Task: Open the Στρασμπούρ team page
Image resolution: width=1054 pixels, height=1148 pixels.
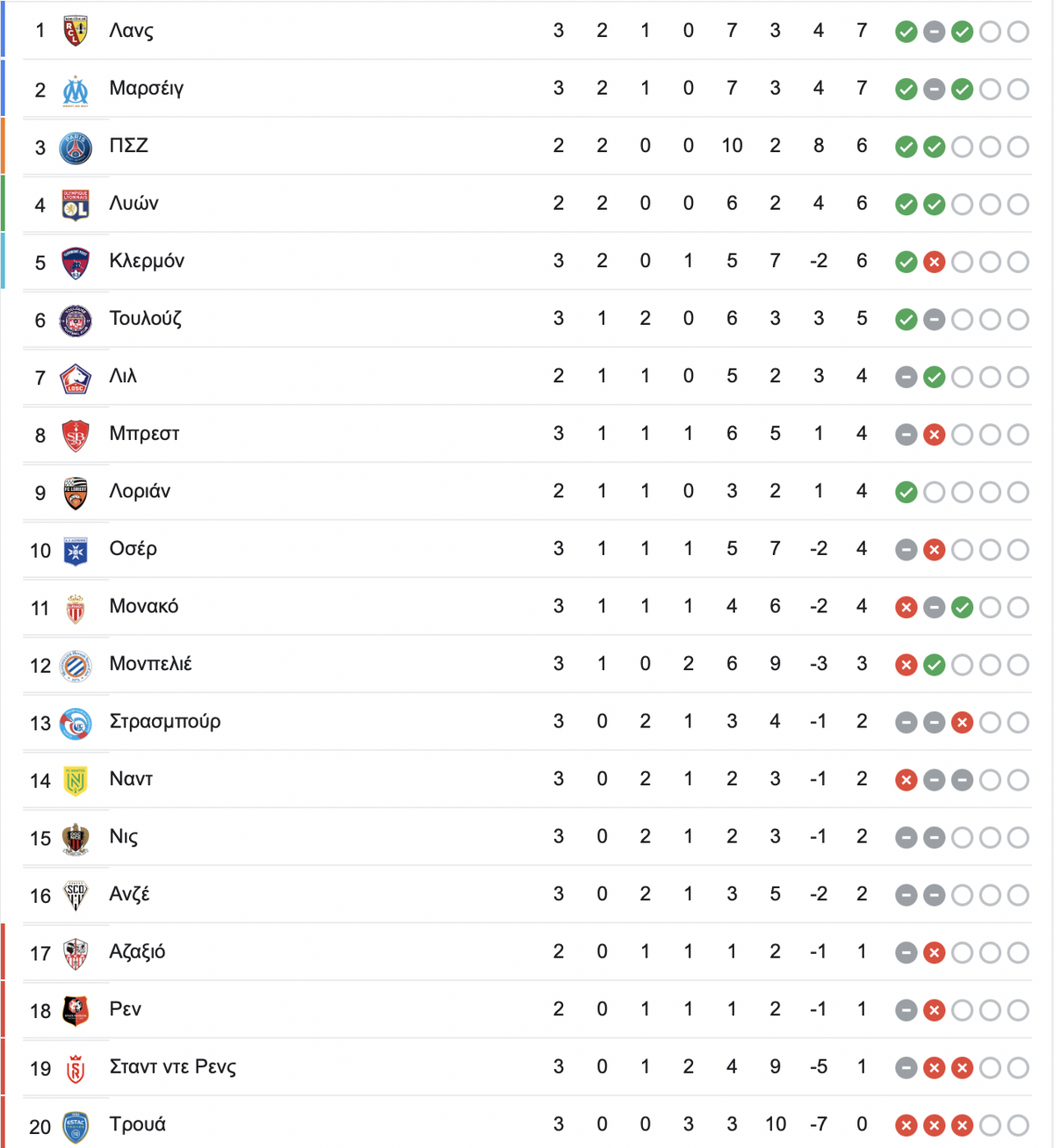Action: tap(165, 722)
